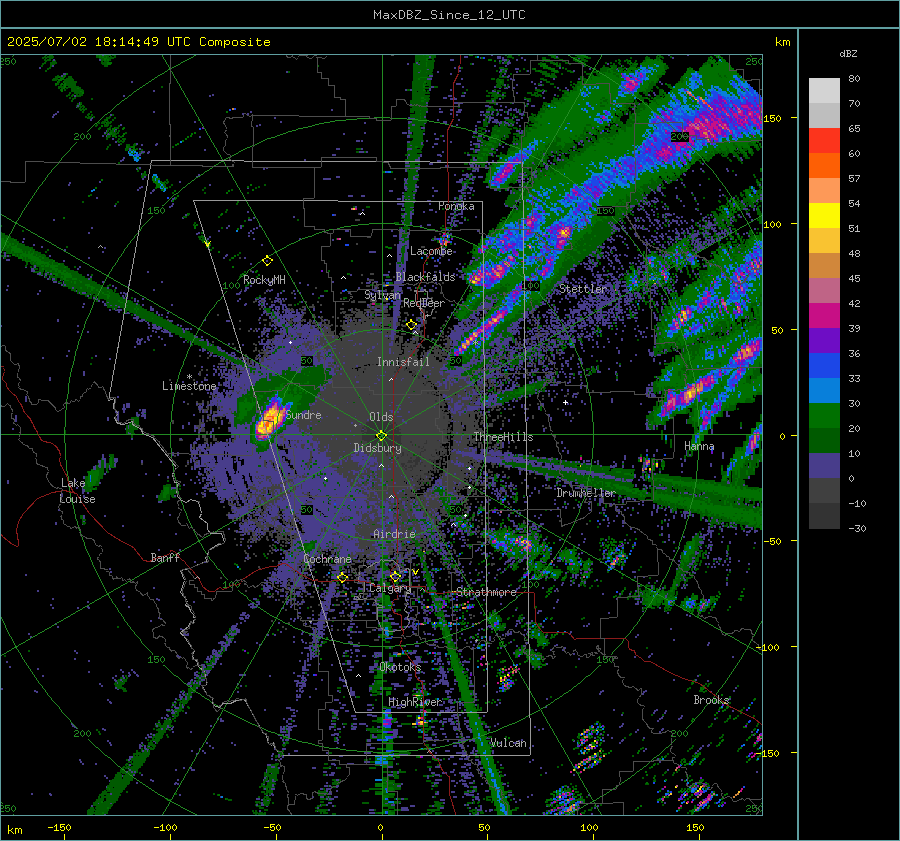Click the Didsbury city label

click(x=377, y=448)
